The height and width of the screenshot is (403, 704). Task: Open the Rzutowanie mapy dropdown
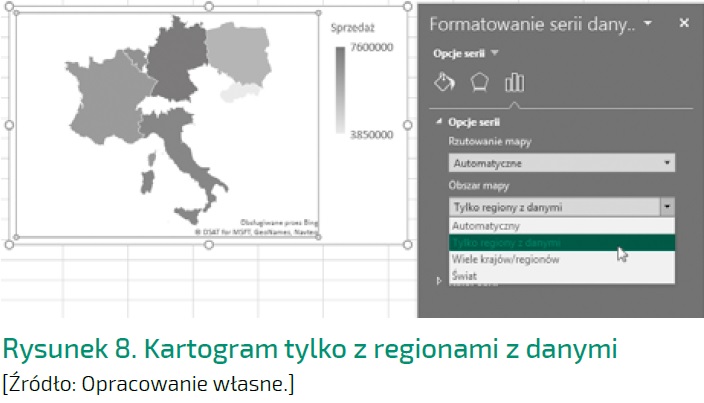click(561, 163)
